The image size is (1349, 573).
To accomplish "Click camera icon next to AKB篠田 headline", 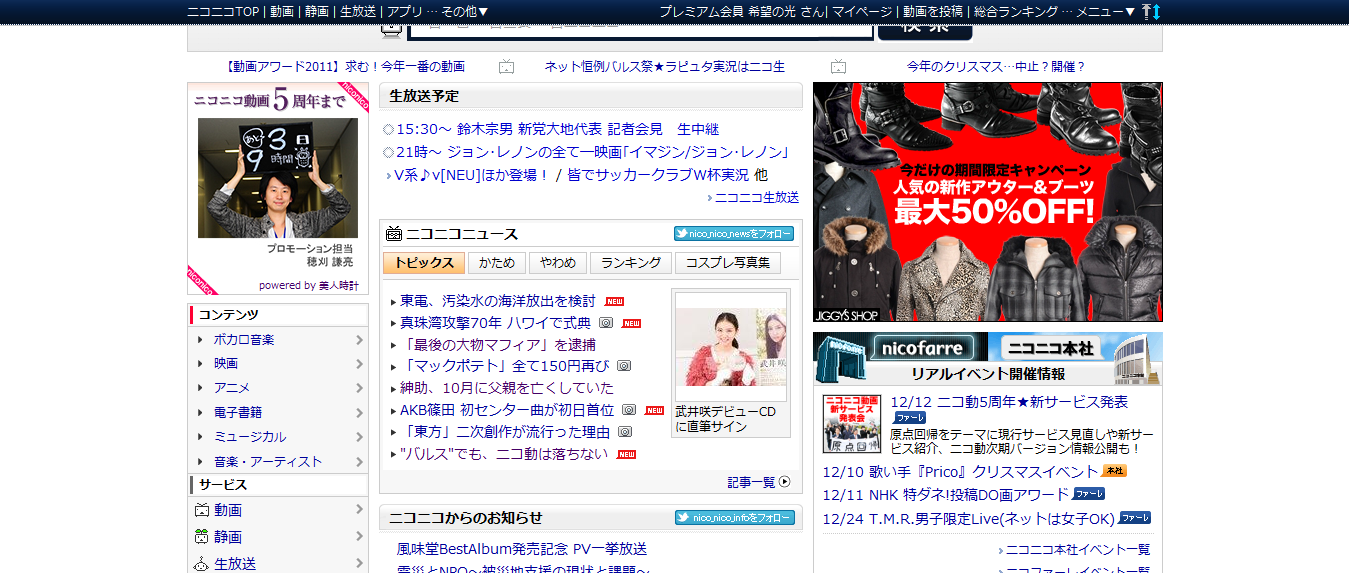I will coord(629,410).
